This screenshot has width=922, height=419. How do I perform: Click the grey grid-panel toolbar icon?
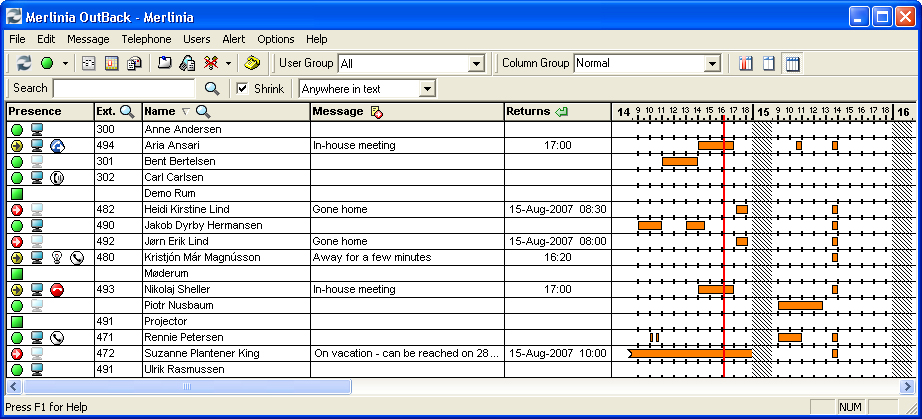coord(89,63)
